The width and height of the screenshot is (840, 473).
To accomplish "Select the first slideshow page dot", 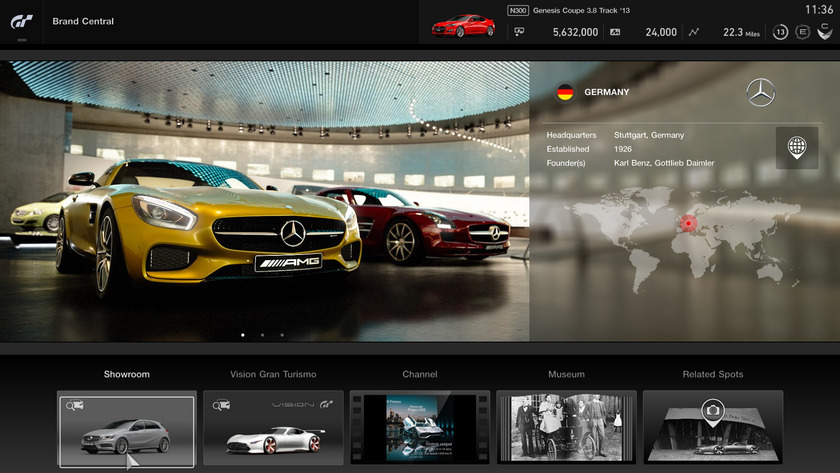I will coord(243,335).
